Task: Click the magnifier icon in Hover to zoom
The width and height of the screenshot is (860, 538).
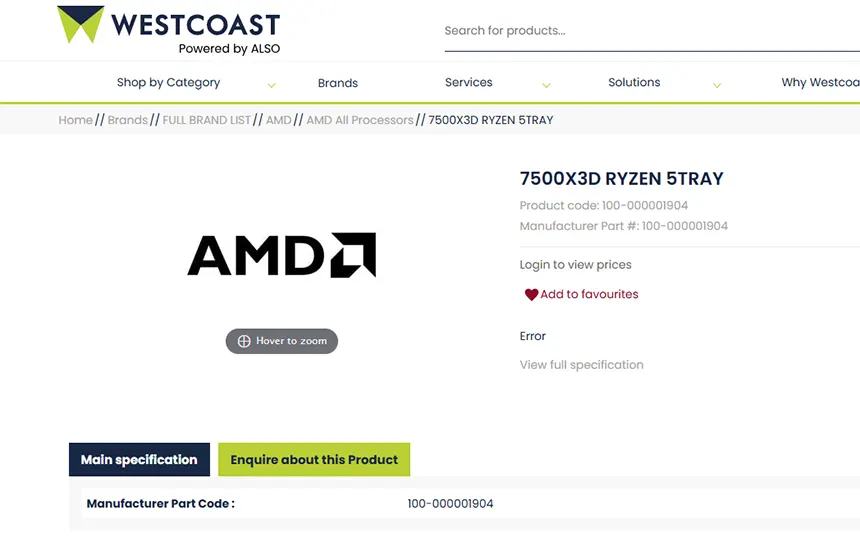Action: (244, 341)
